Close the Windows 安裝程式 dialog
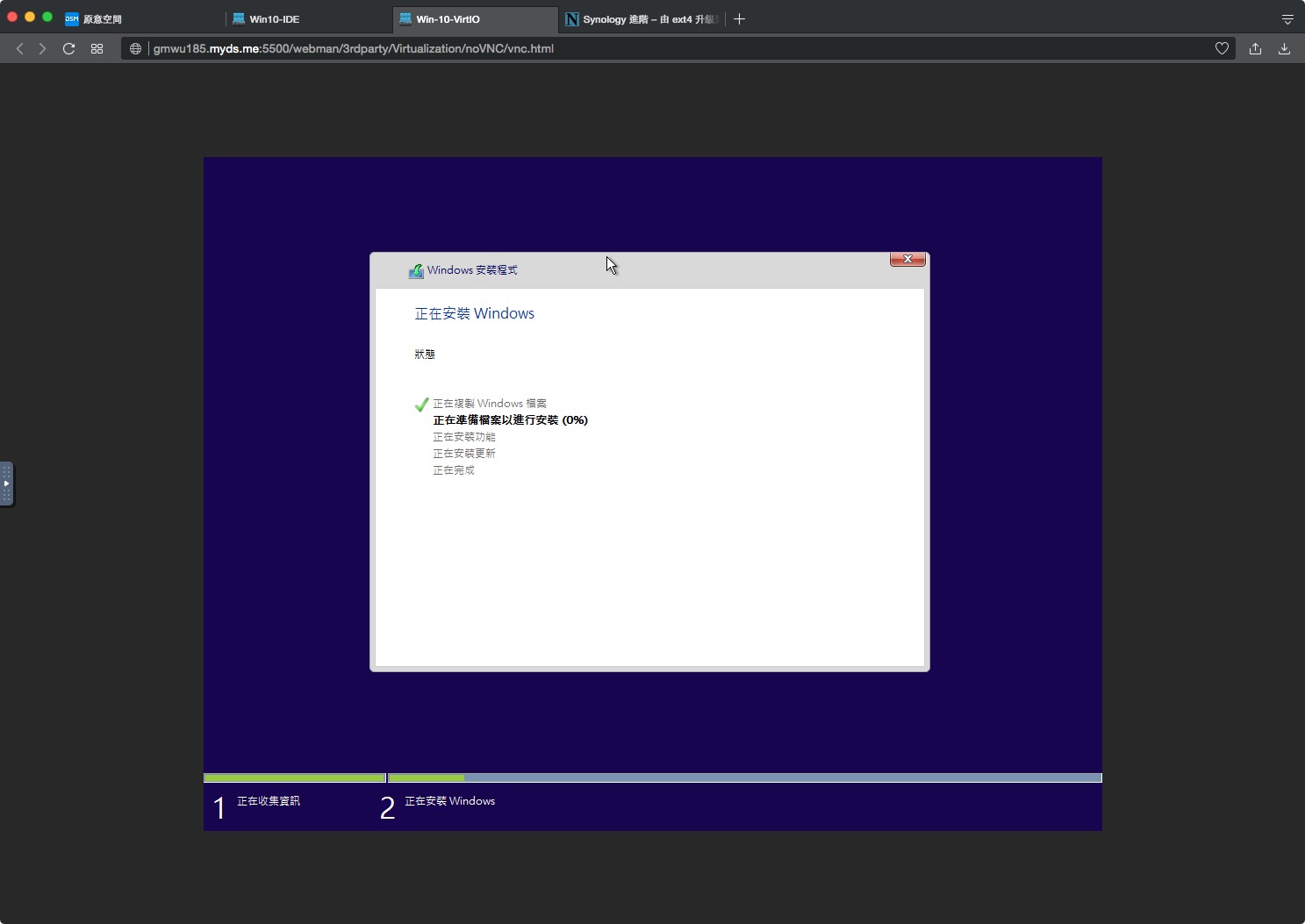 pos(907,259)
